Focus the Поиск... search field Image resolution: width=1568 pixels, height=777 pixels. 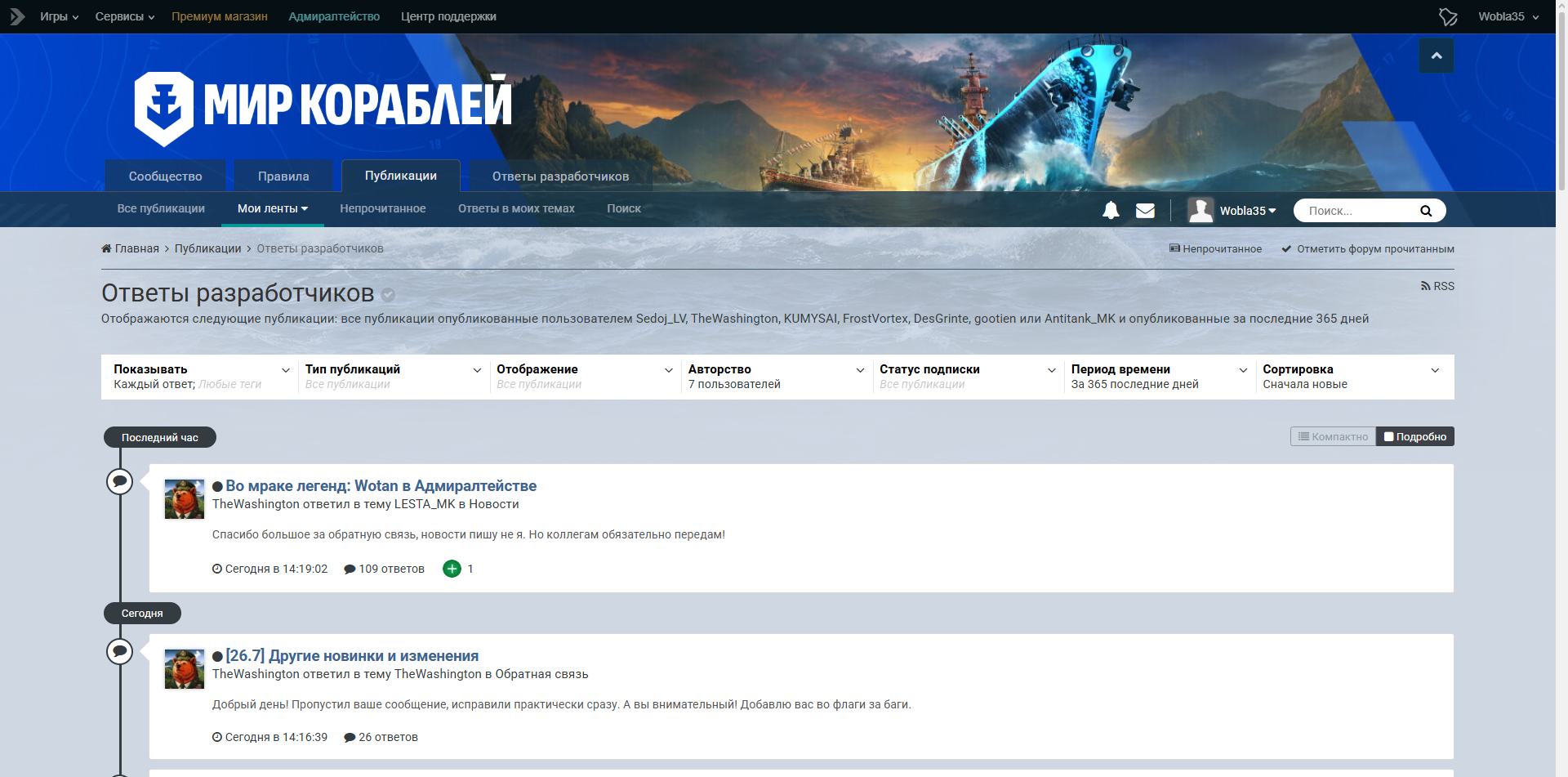(1360, 211)
